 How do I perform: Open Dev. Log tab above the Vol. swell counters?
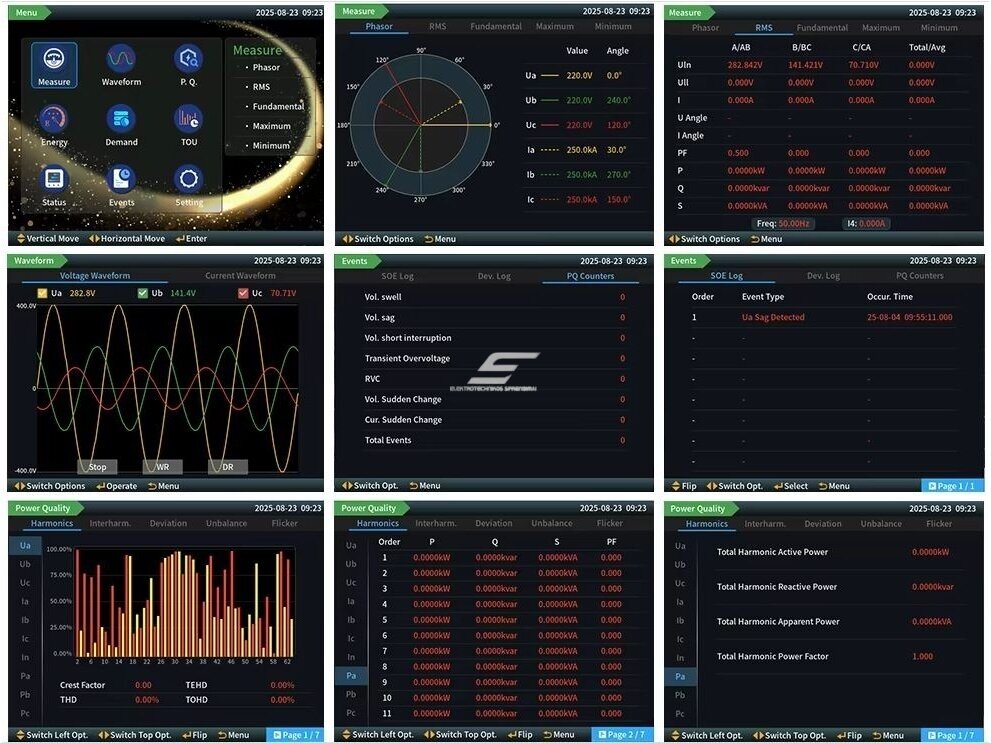click(x=494, y=276)
